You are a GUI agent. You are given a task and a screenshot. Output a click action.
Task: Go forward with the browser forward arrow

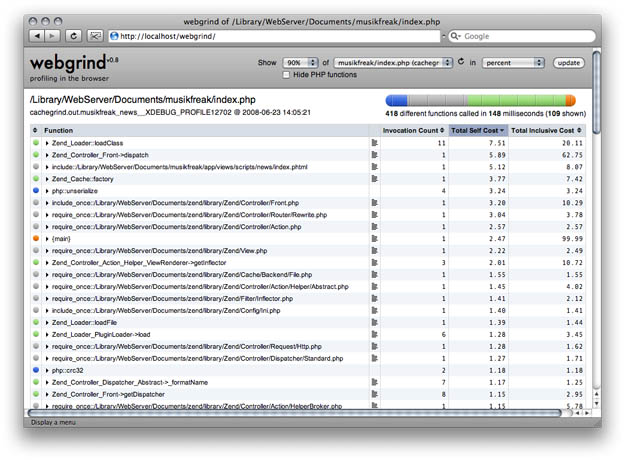tap(52, 36)
